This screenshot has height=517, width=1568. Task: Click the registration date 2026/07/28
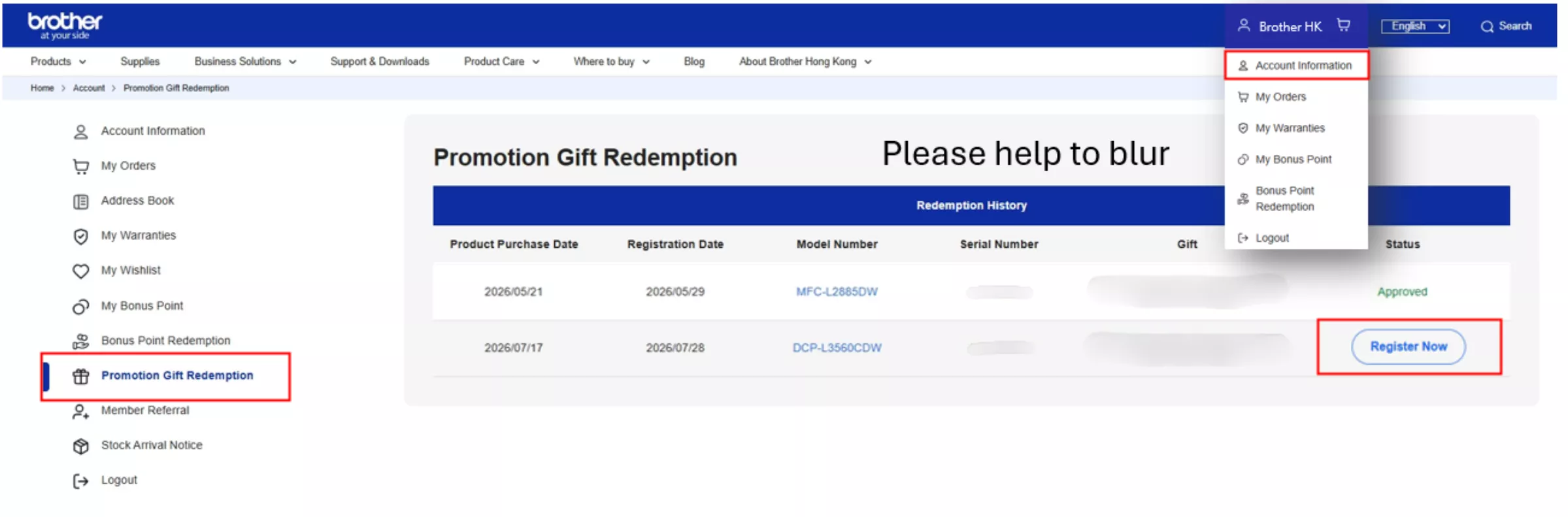(x=675, y=348)
